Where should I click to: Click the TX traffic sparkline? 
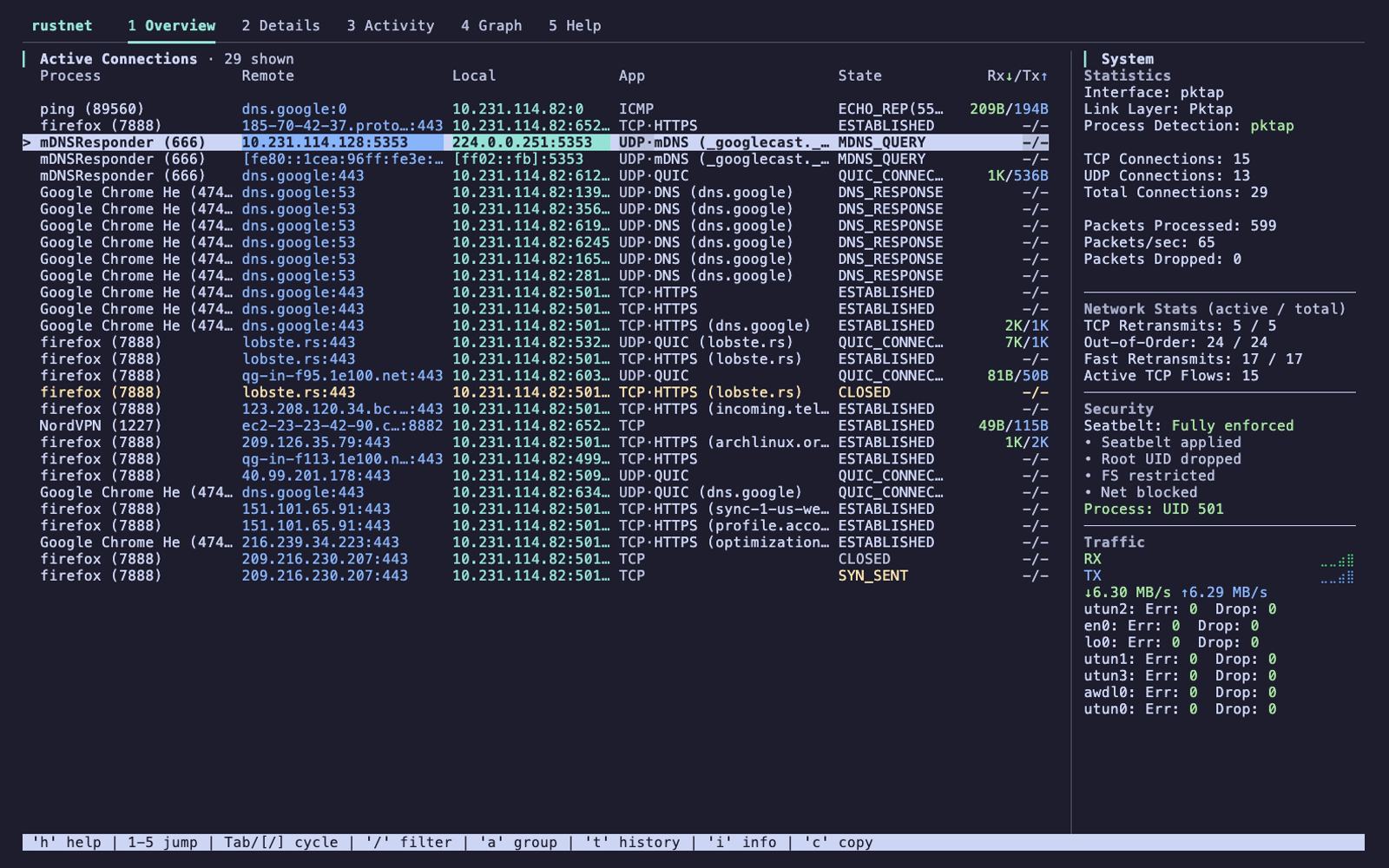click(x=1337, y=576)
